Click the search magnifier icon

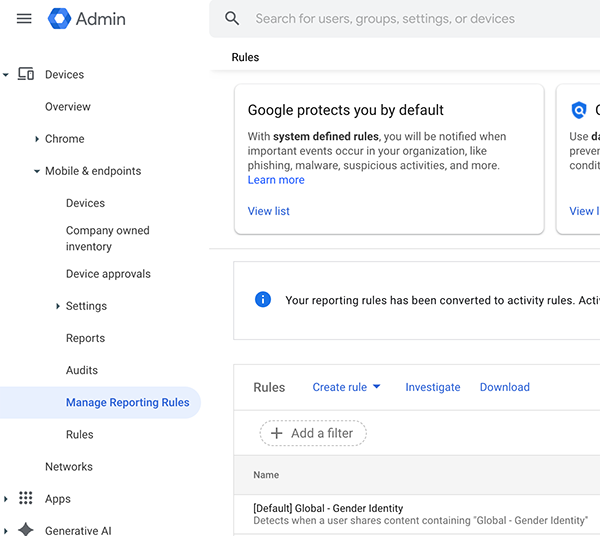pos(232,18)
